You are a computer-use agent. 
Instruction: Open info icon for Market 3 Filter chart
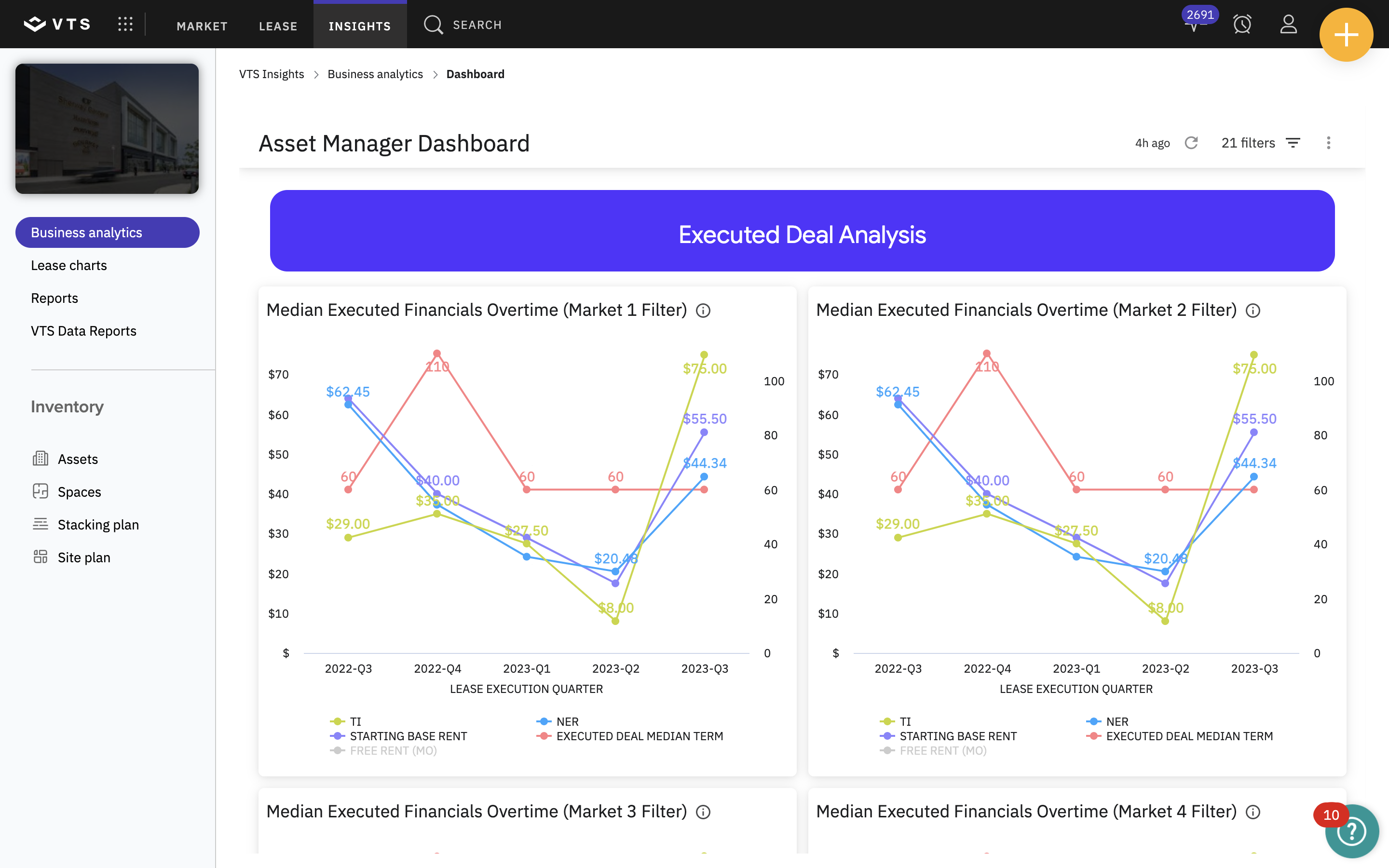[x=703, y=812]
